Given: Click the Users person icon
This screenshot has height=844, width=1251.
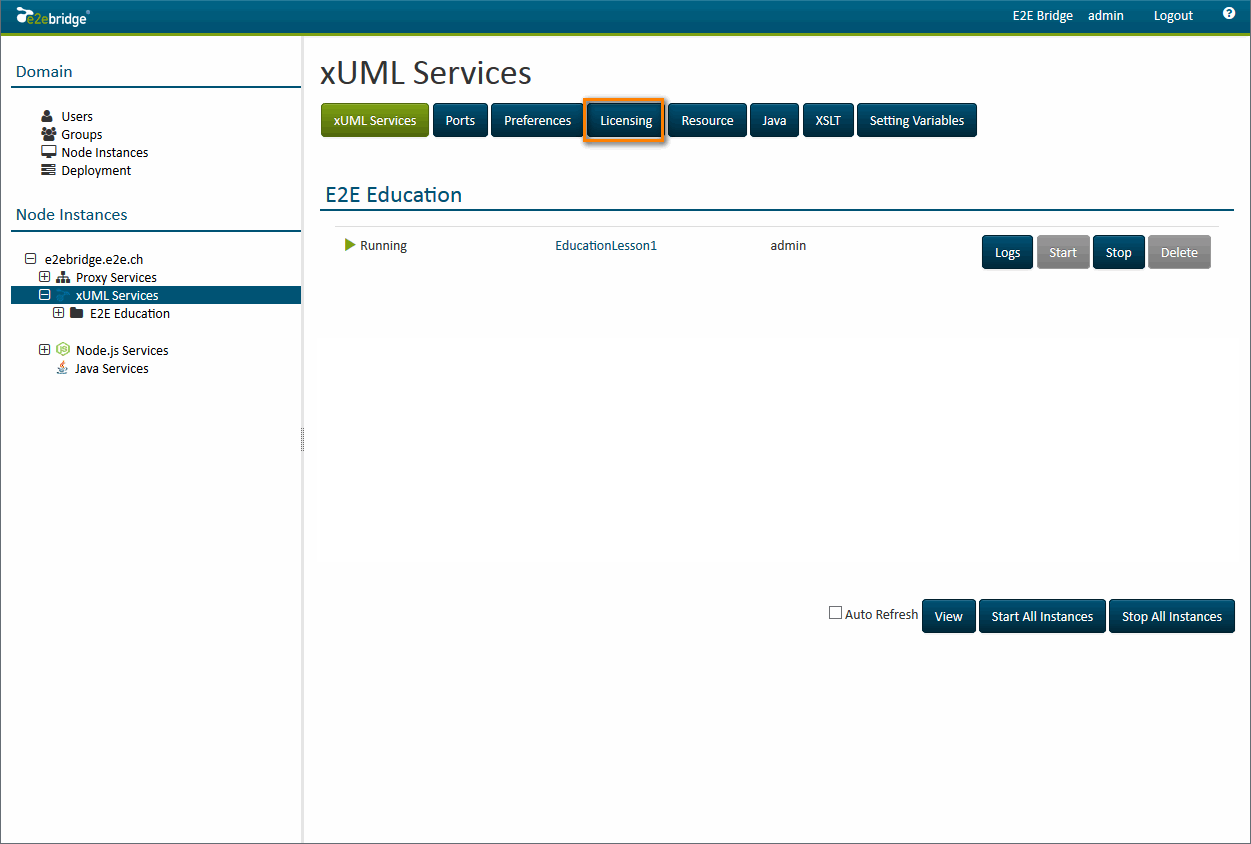Looking at the screenshot, I should [47, 116].
